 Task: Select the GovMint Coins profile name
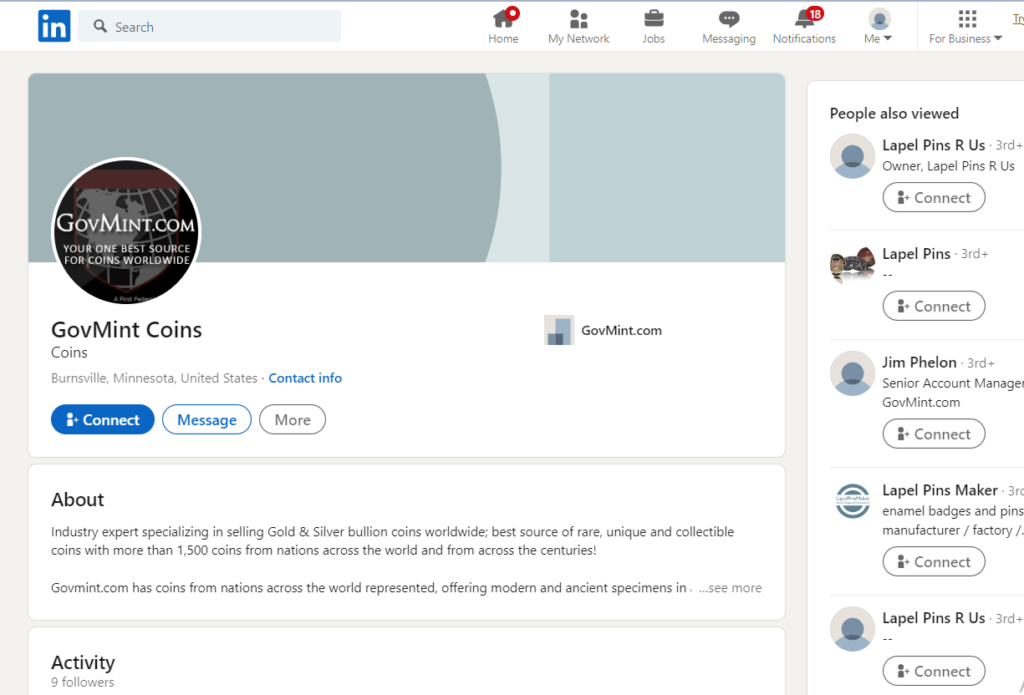(127, 329)
